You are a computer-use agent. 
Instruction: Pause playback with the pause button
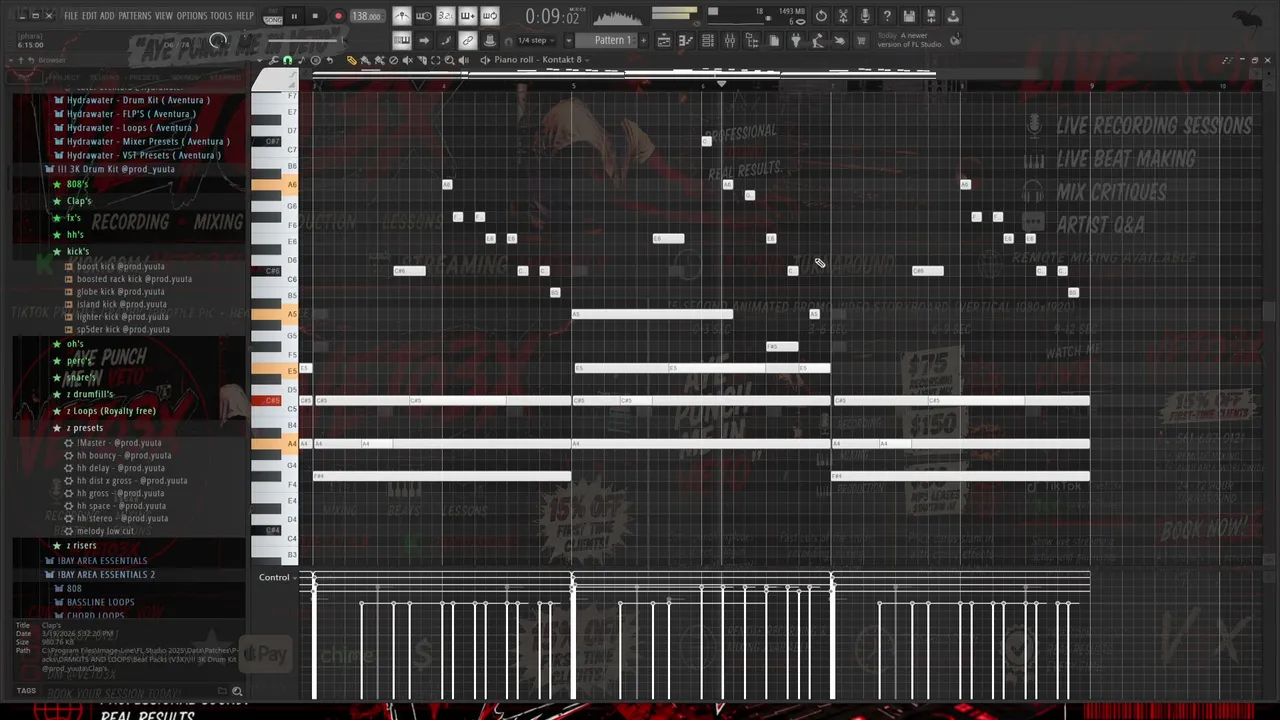[294, 16]
